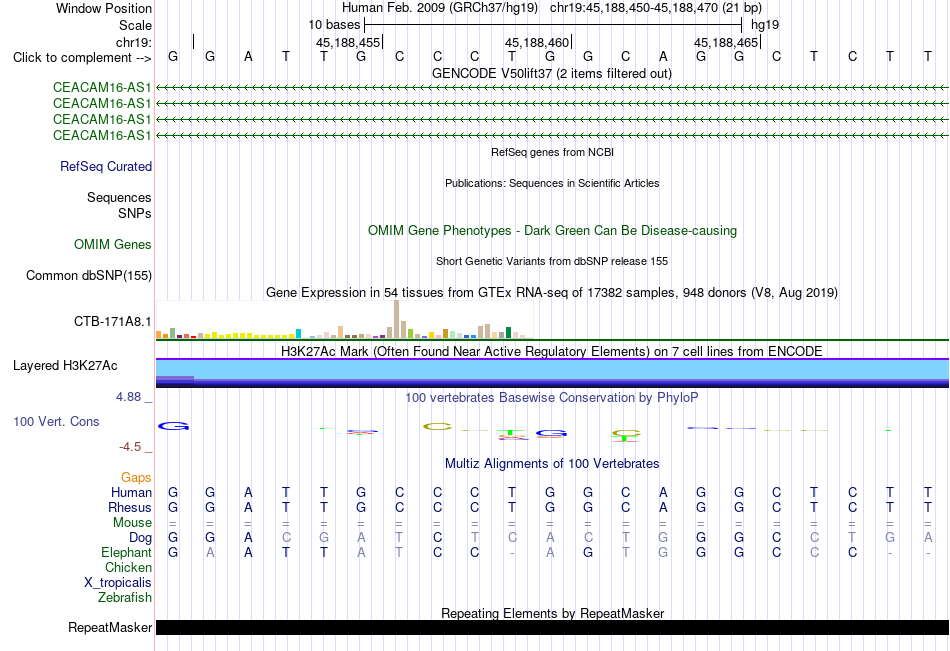Open the OMIM Gene Phenotypes track title

[x=552, y=230]
